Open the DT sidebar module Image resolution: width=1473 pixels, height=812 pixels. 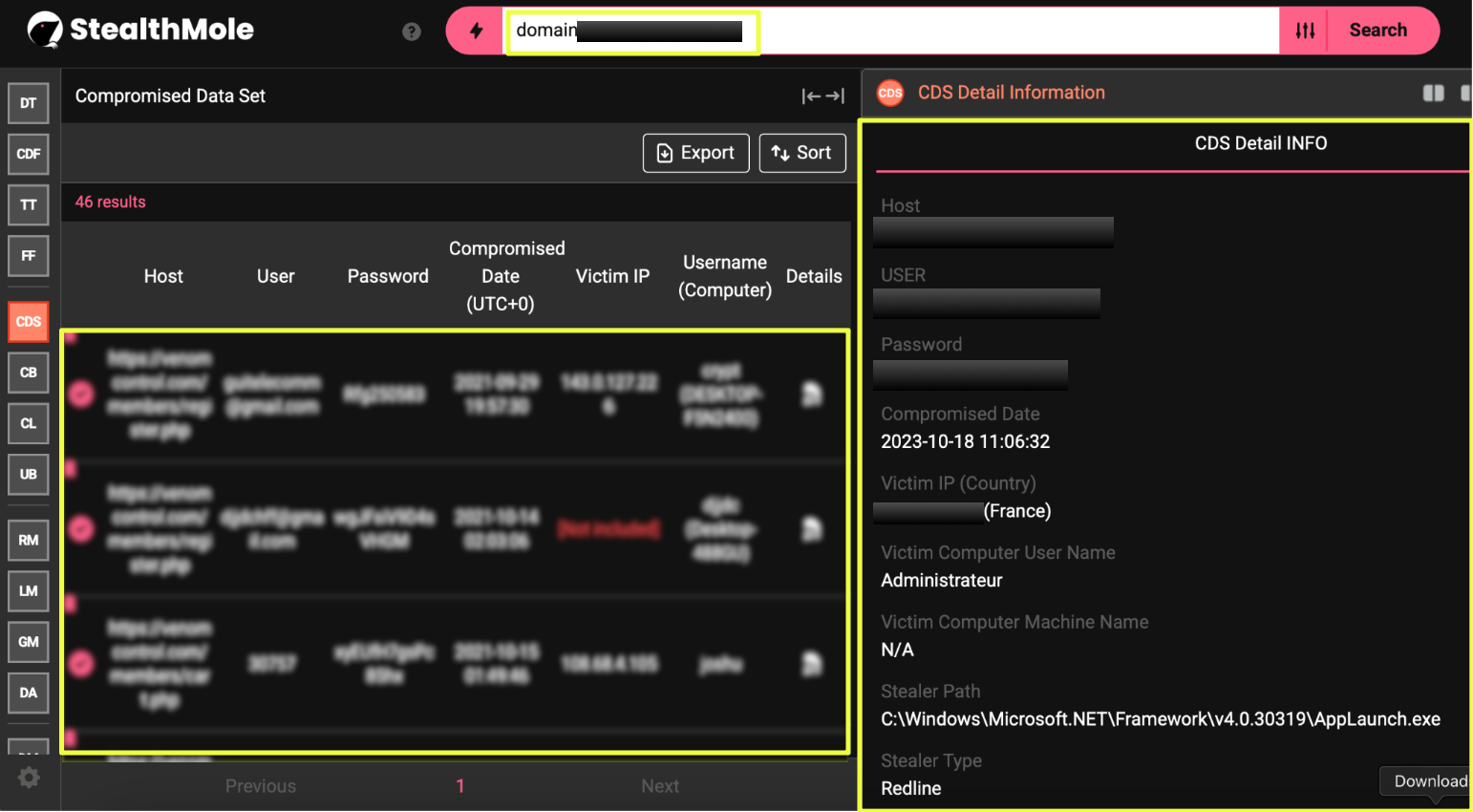click(29, 103)
